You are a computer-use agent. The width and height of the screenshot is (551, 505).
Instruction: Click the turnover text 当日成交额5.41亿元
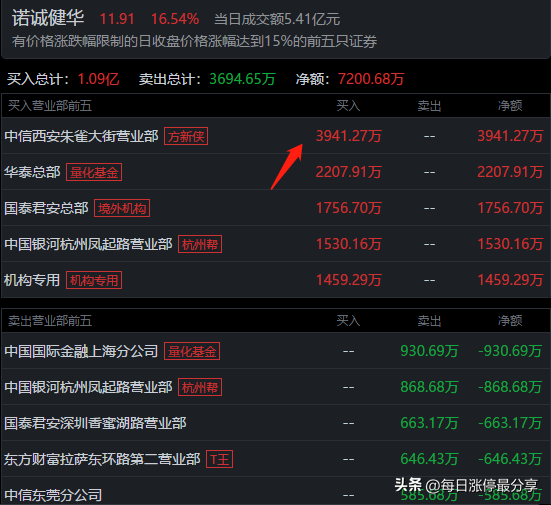277,19
